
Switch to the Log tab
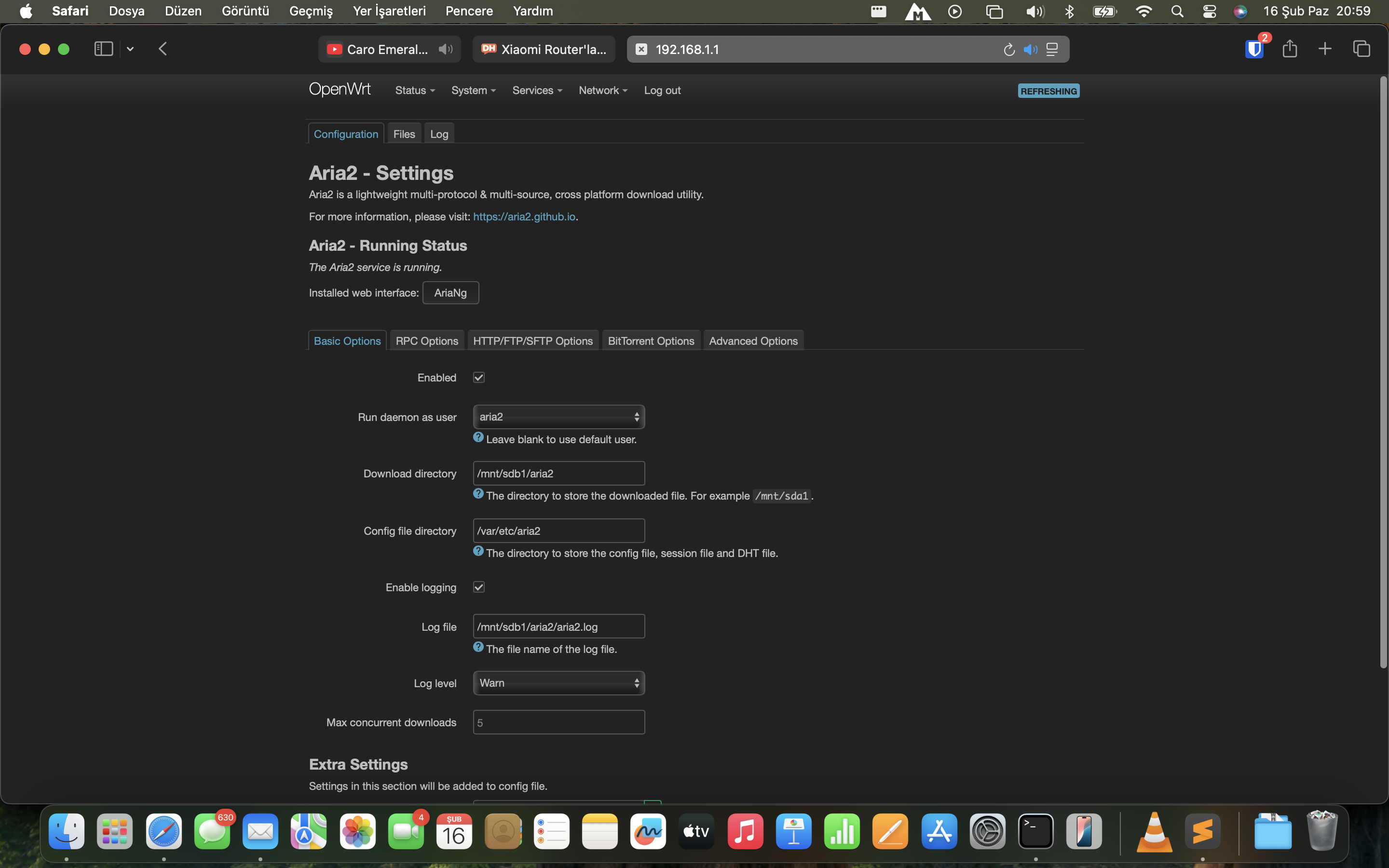(x=439, y=134)
